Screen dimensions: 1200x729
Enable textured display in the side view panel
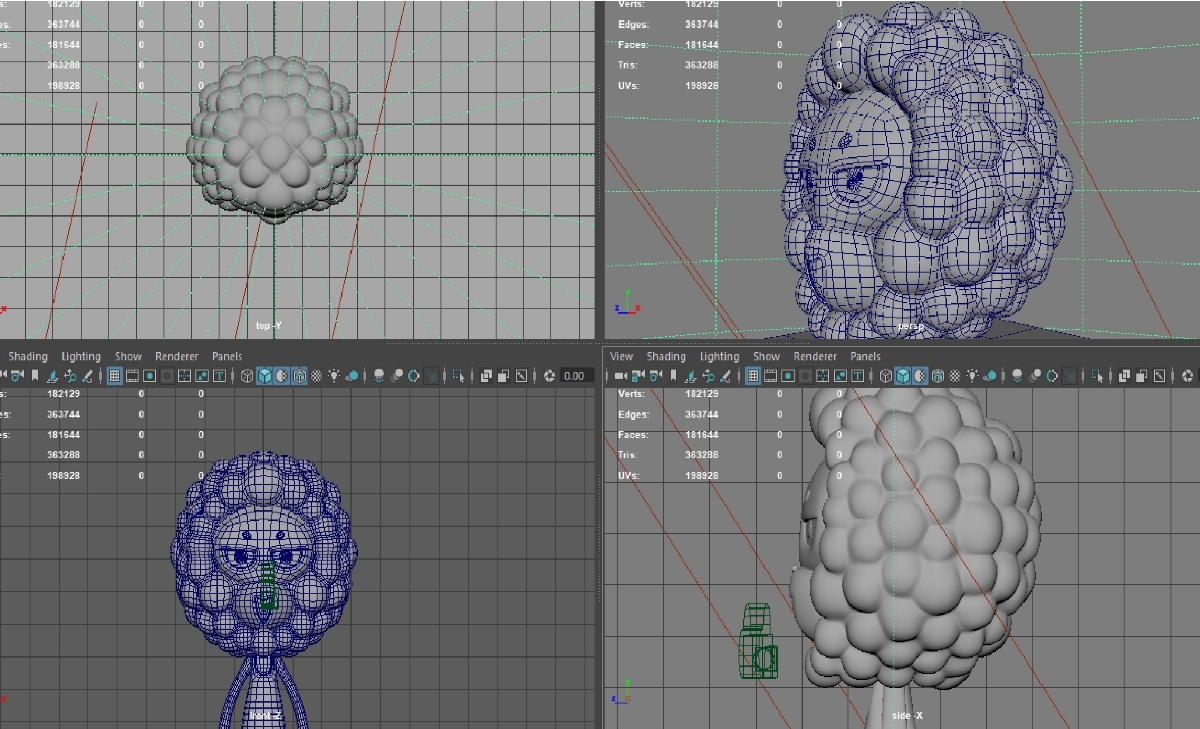(955, 376)
